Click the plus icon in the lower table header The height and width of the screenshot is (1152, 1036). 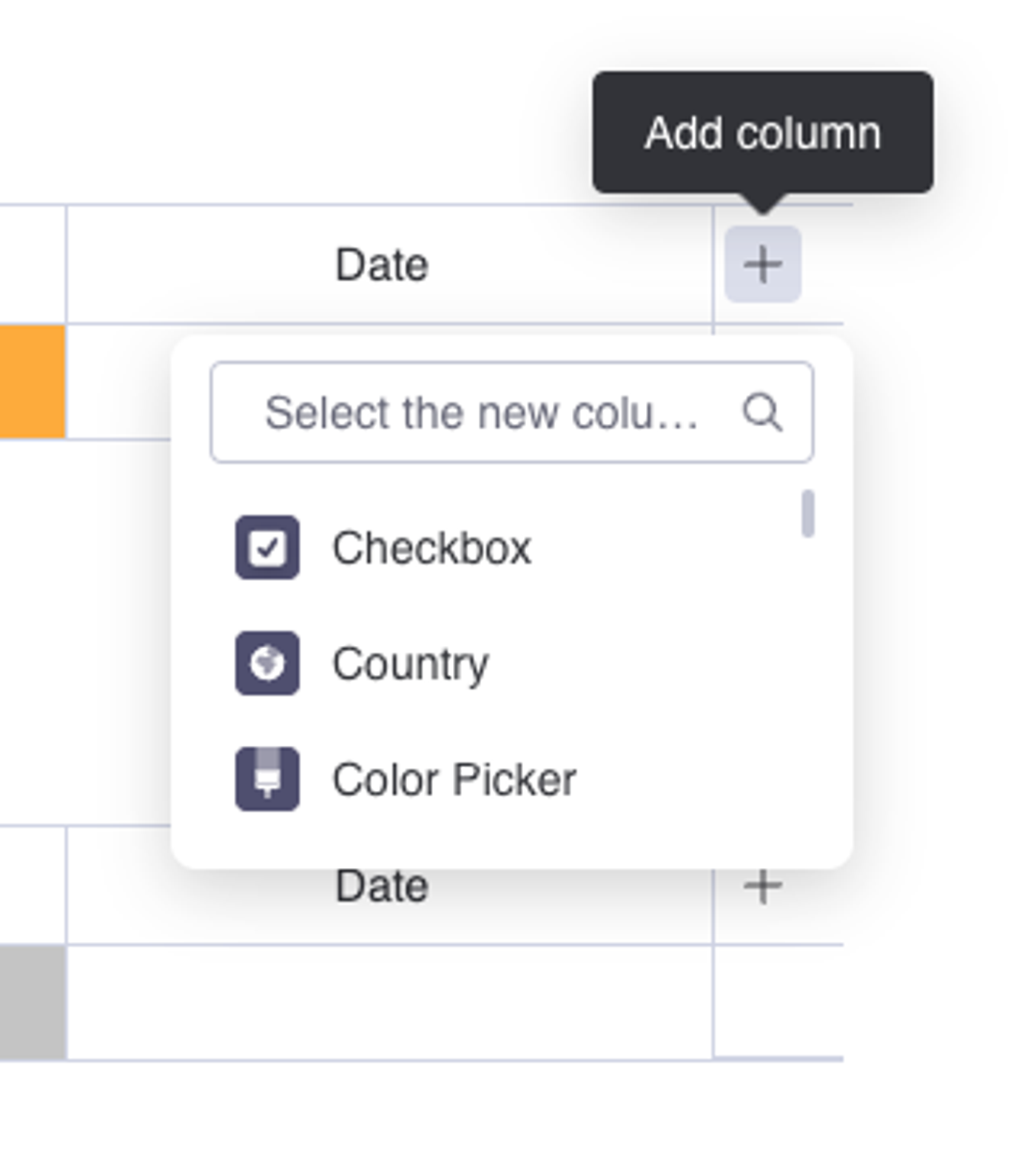762,886
